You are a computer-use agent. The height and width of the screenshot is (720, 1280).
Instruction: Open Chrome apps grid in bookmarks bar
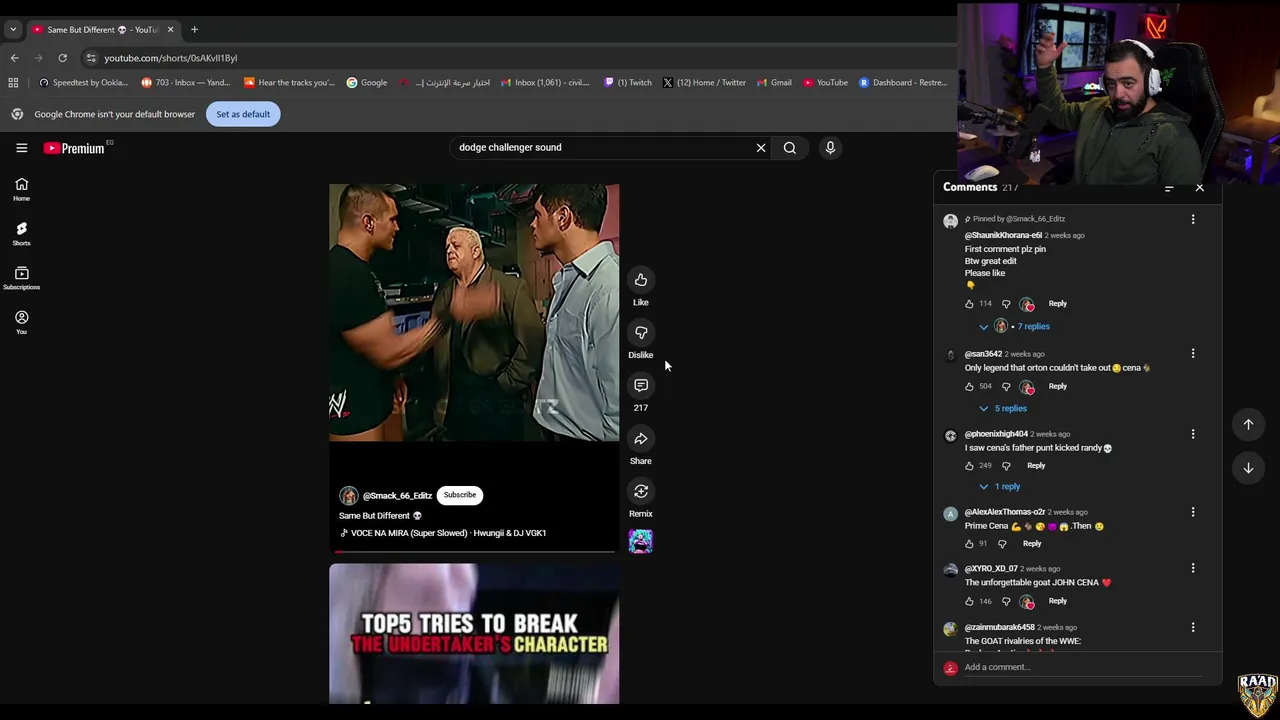[13, 83]
